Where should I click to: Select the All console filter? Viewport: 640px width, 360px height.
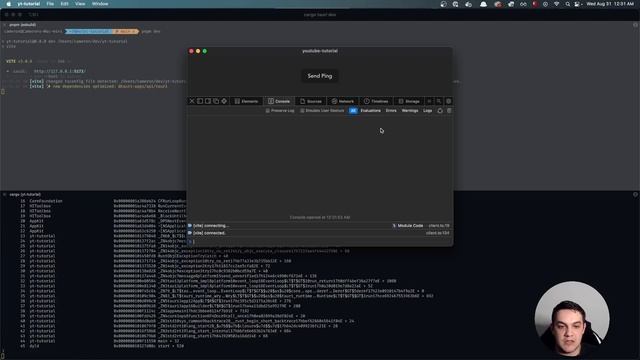[x=353, y=111]
